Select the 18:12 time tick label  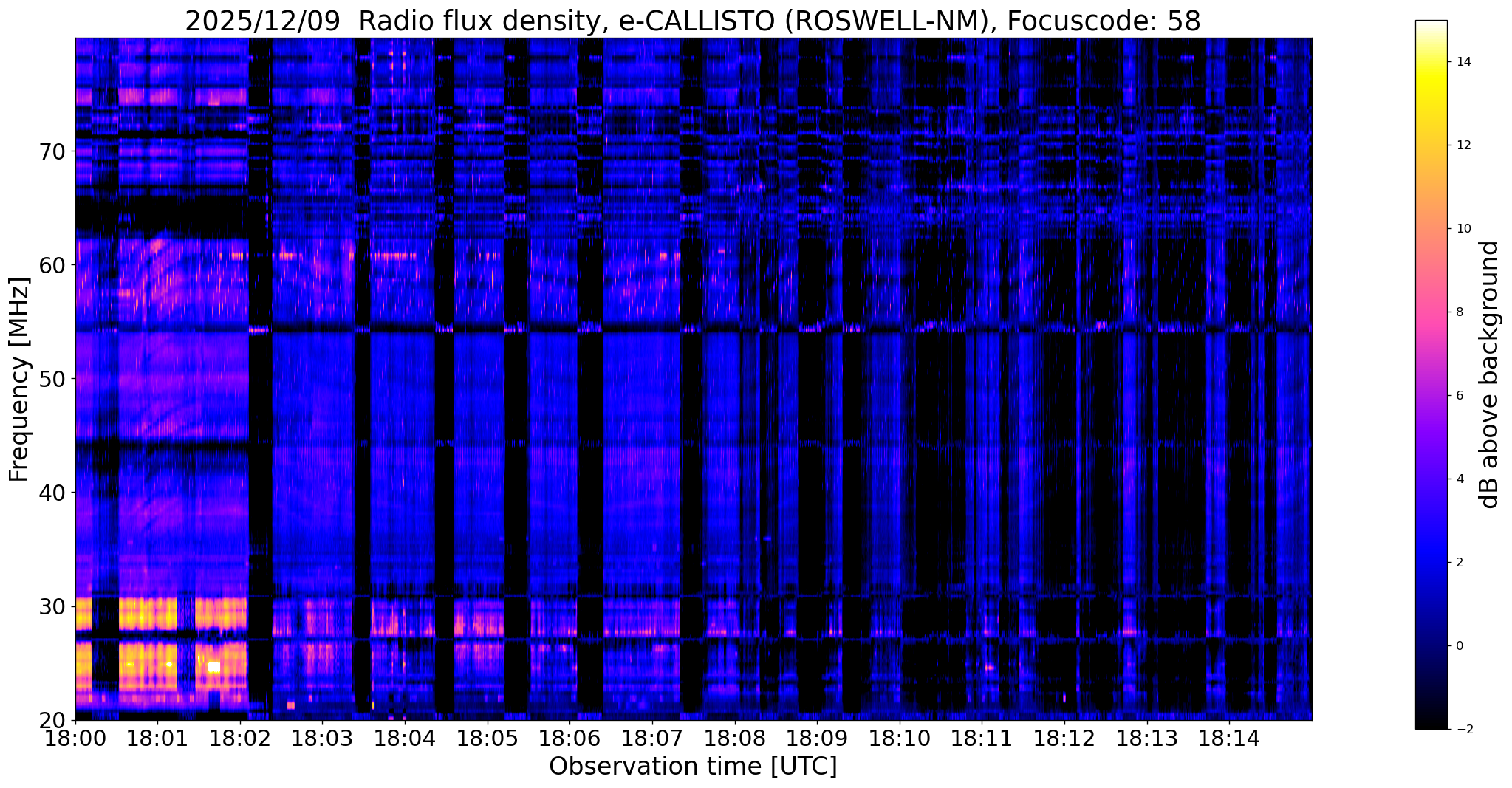(x=1064, y=737)
